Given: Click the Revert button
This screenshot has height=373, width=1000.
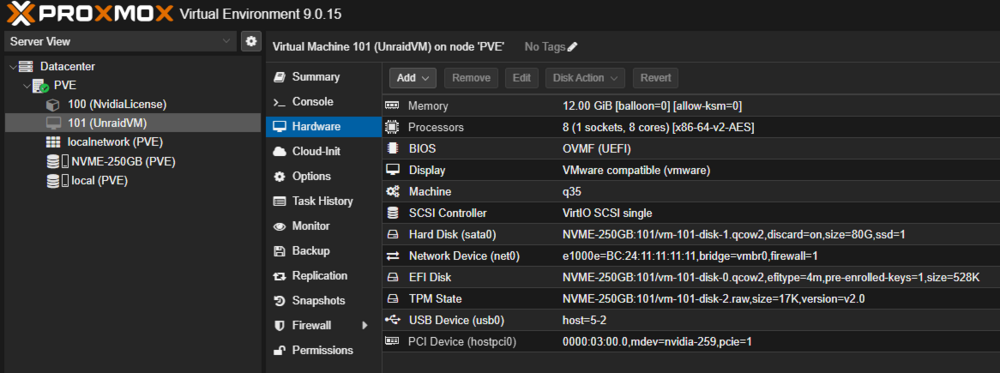Looking at the screenshot, I should (656, 78).
